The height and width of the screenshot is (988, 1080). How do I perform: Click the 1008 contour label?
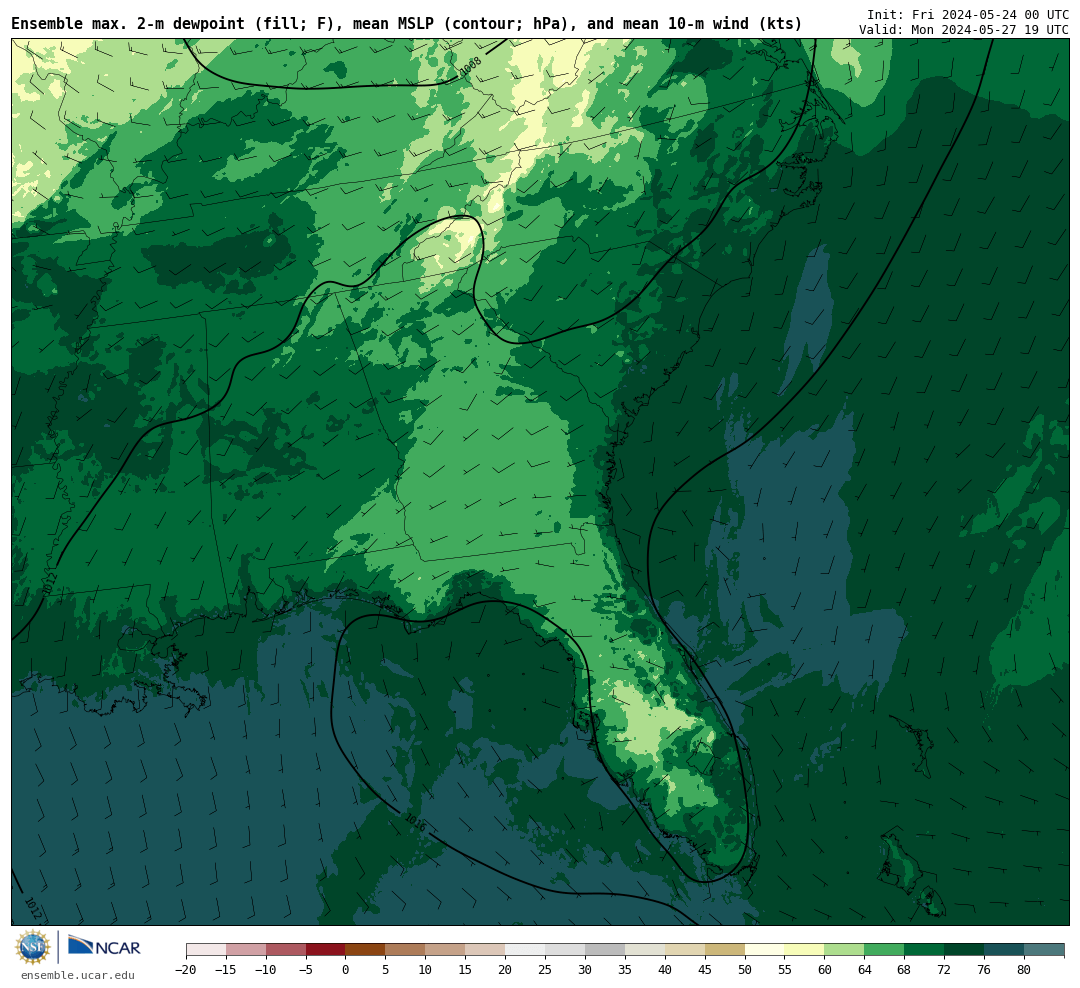pyautogui.click(x=471, y=65)
